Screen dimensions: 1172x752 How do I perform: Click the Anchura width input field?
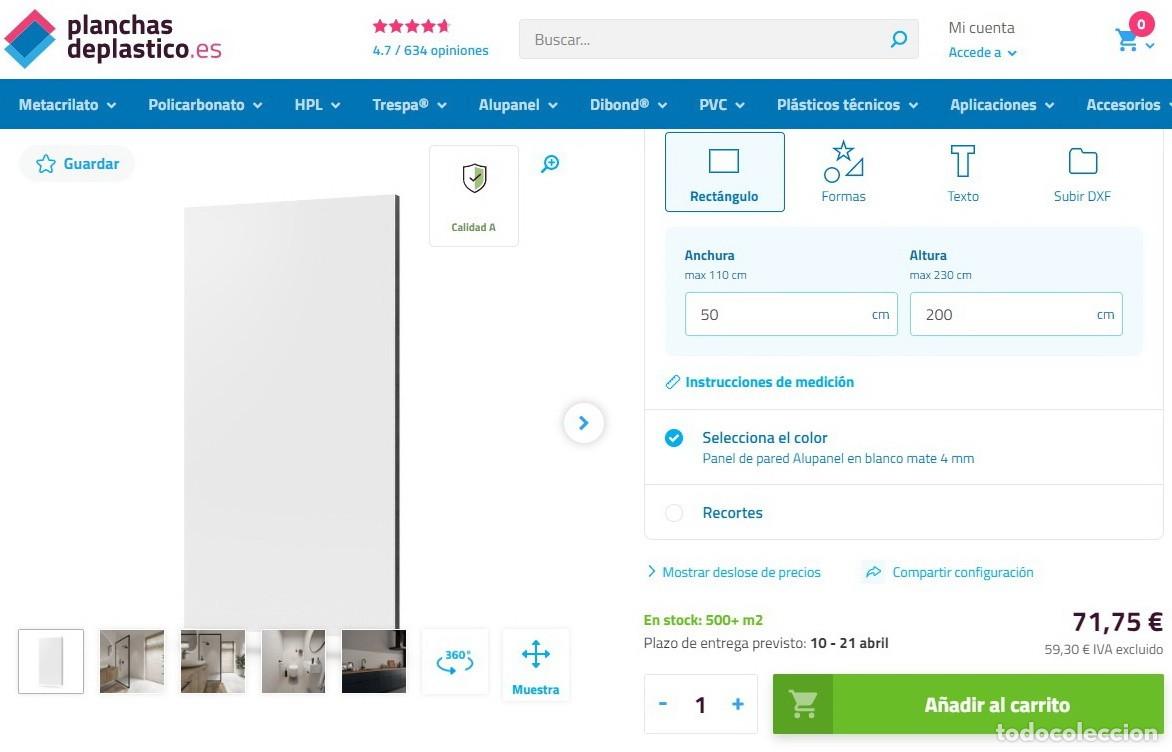(x=791, y=314)
